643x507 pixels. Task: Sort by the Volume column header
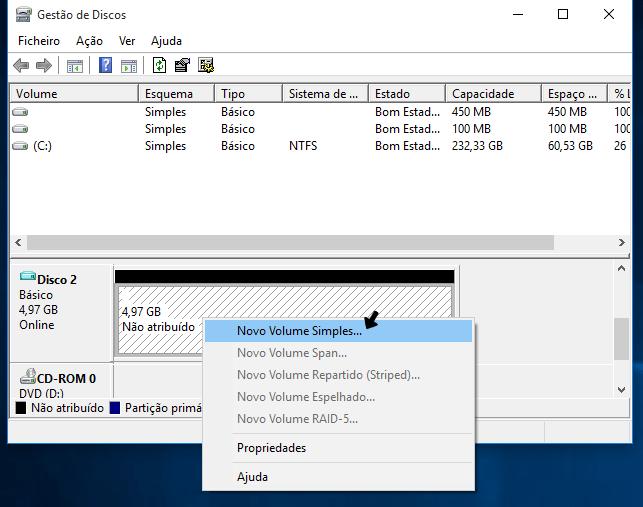click(74, 94)
